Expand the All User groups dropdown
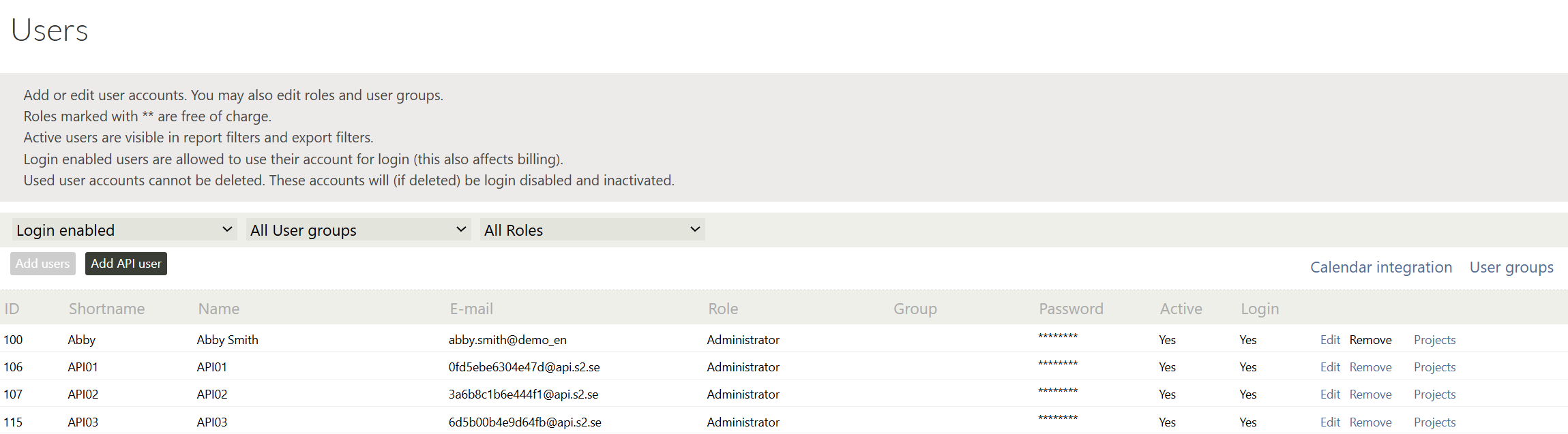Screen dimensions: 1568x434 tap(358, 230)
